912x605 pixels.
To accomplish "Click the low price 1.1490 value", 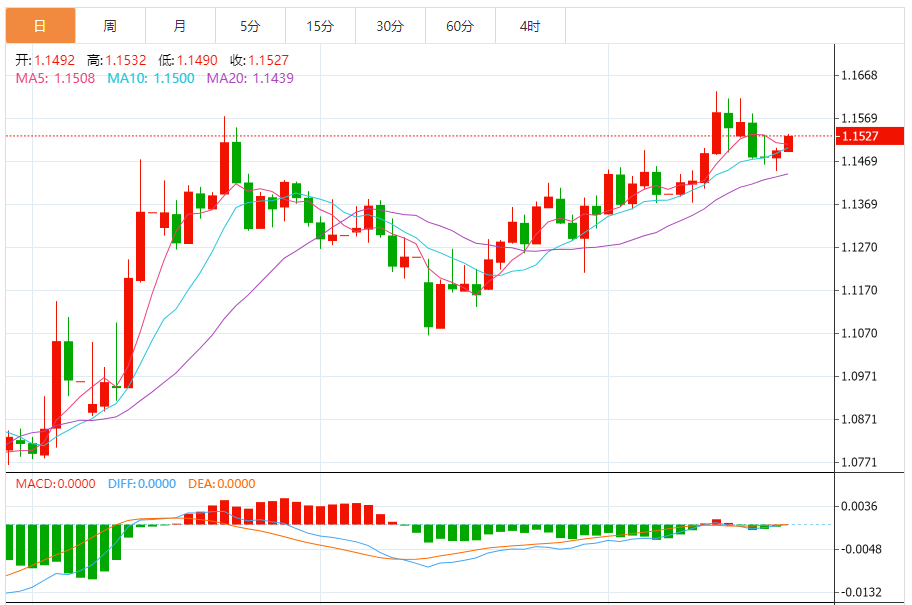I will 197,60.
